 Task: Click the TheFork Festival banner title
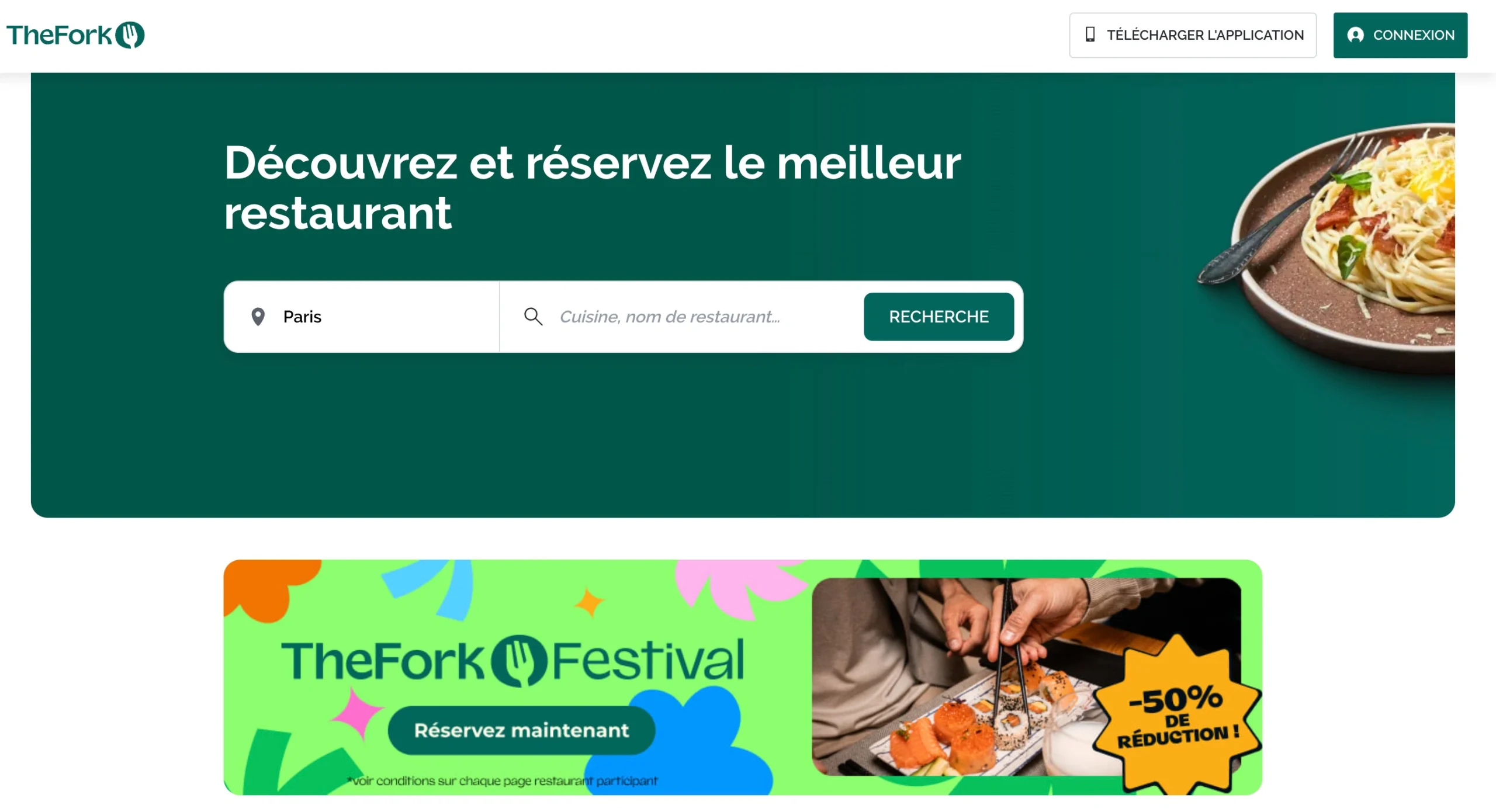[x=512, y=661]
